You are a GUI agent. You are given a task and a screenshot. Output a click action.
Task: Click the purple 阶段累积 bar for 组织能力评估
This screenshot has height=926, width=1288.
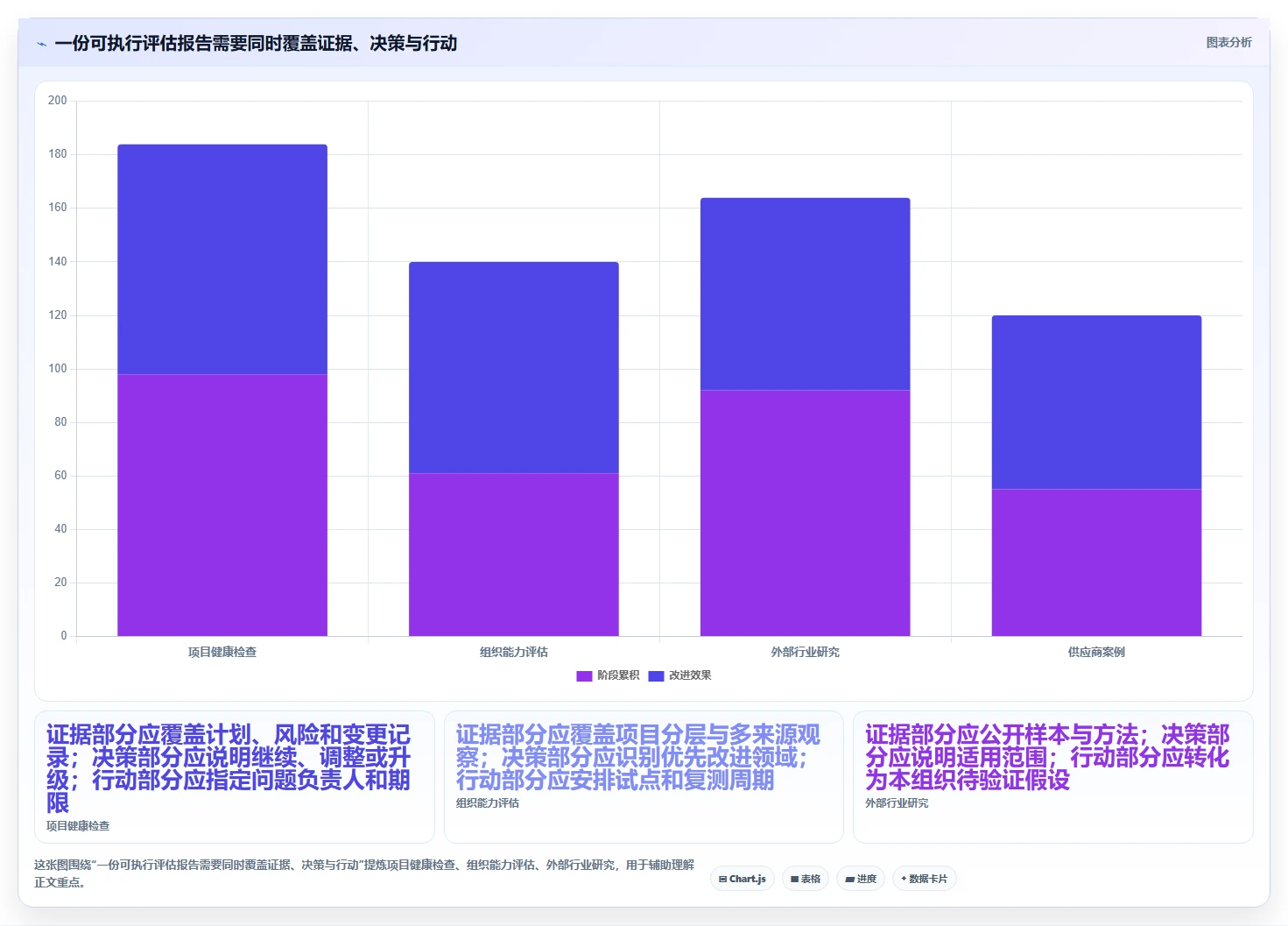pos(514,555)
